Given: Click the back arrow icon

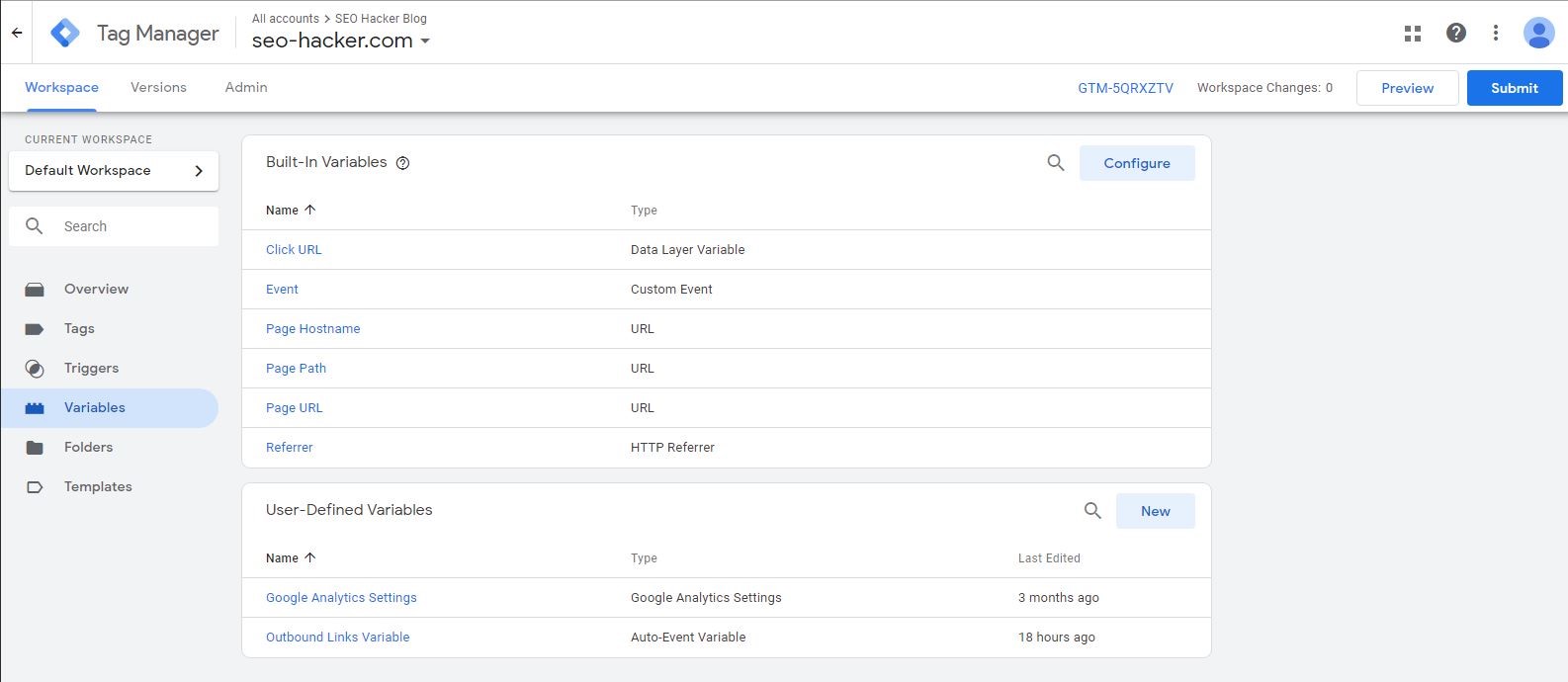Looking at the screenshot, I should click(17, 33).
